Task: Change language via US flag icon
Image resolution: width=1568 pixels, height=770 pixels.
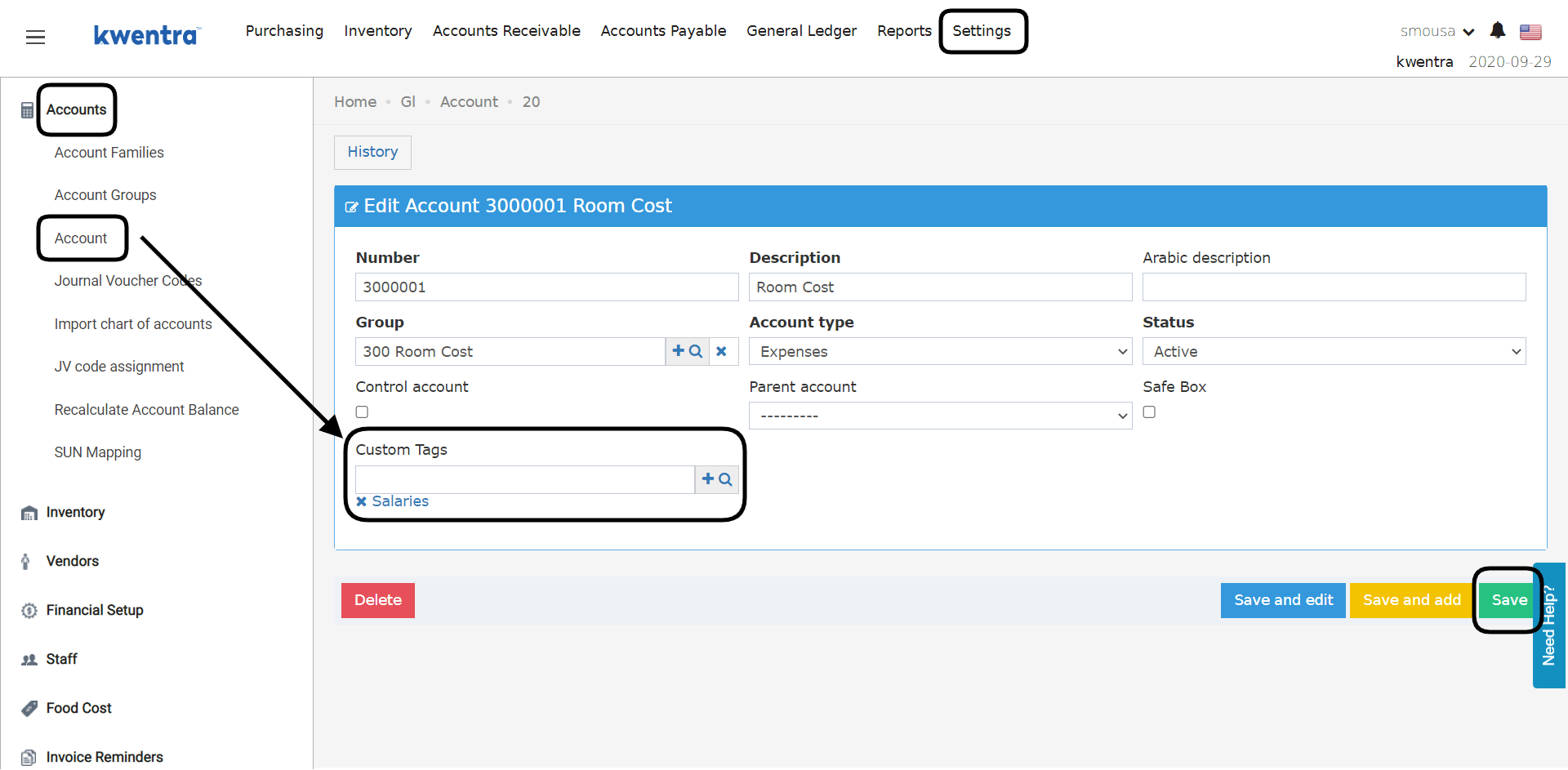Action: pyautogui.click(x=1530, y=32)
